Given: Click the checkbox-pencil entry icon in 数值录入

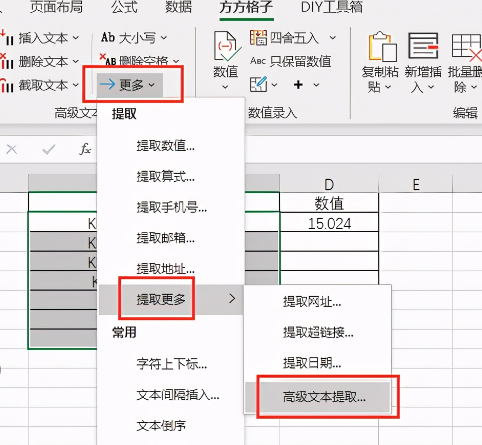Looking at the screenshot, I should coord(259,84).
